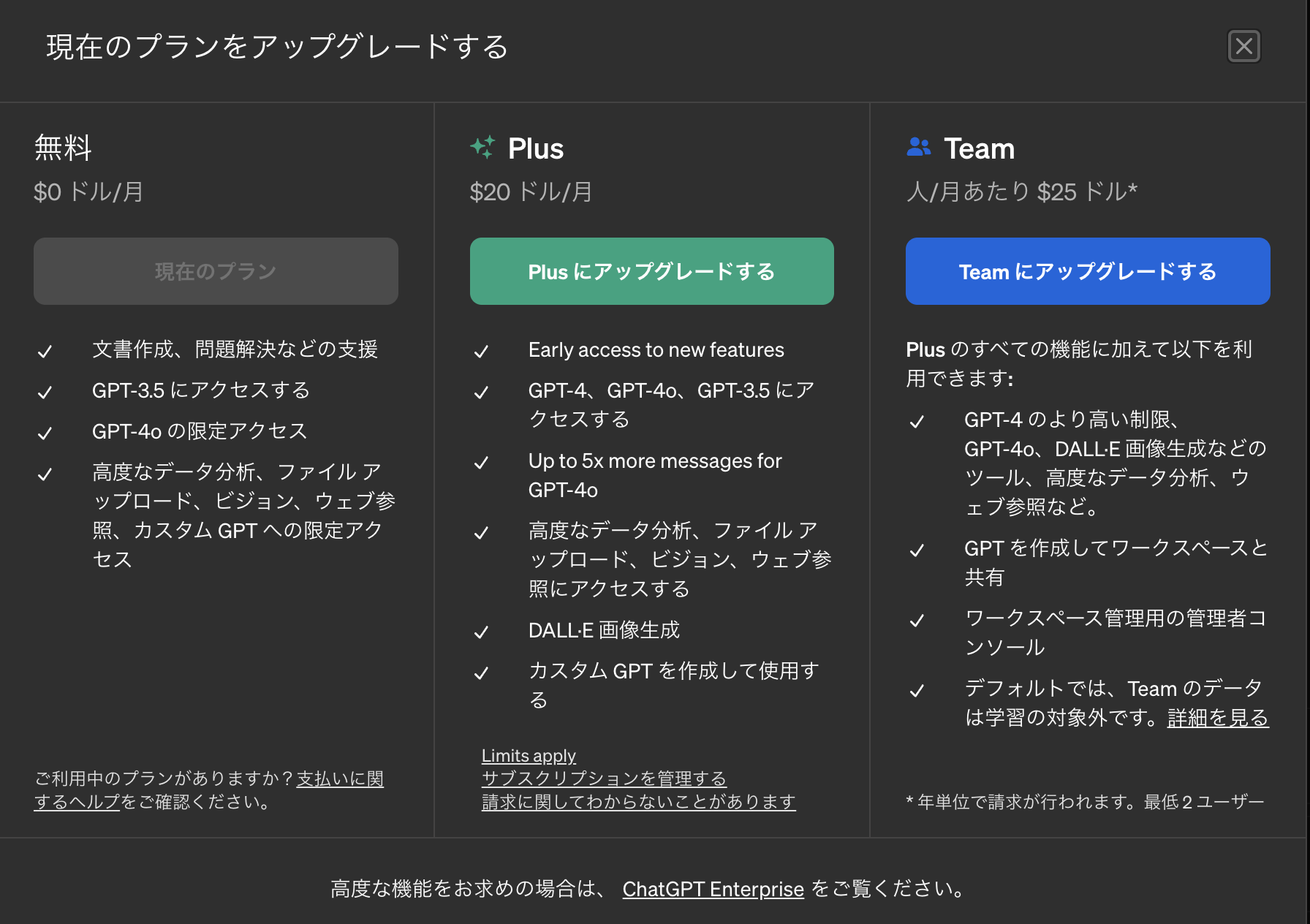Click ワークスペース管理用の管理者コンソール text
Screen dimensions: 1310x924
click(x=1116, y=633)
